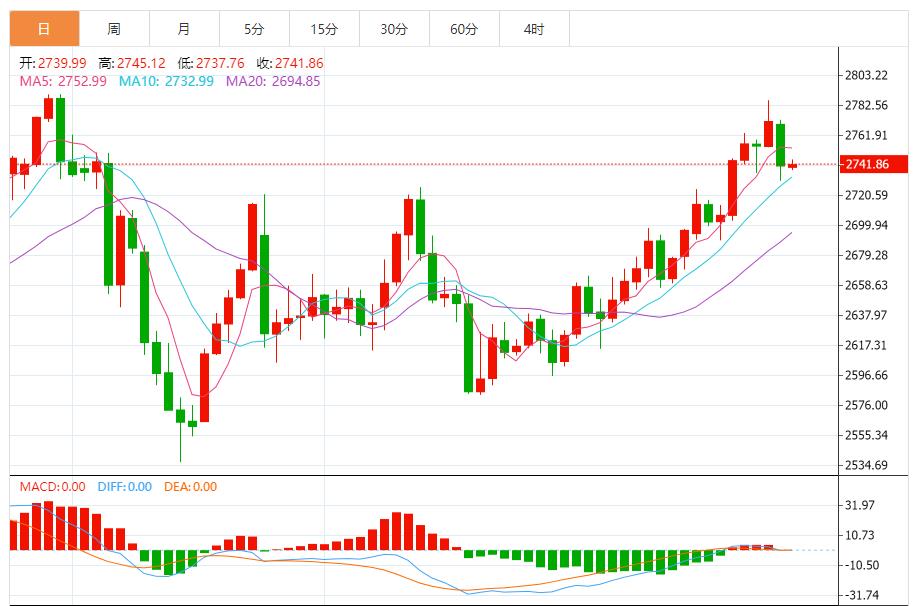
Task: Switch to the 60分 chart tab
Action: point(464,29)
